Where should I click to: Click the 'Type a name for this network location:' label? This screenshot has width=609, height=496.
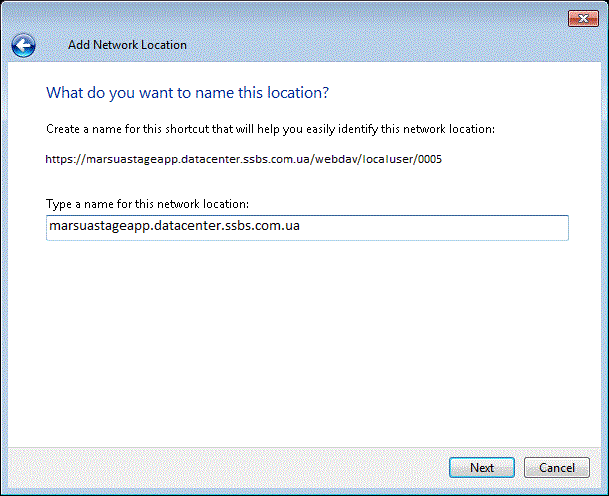point(147,204)
